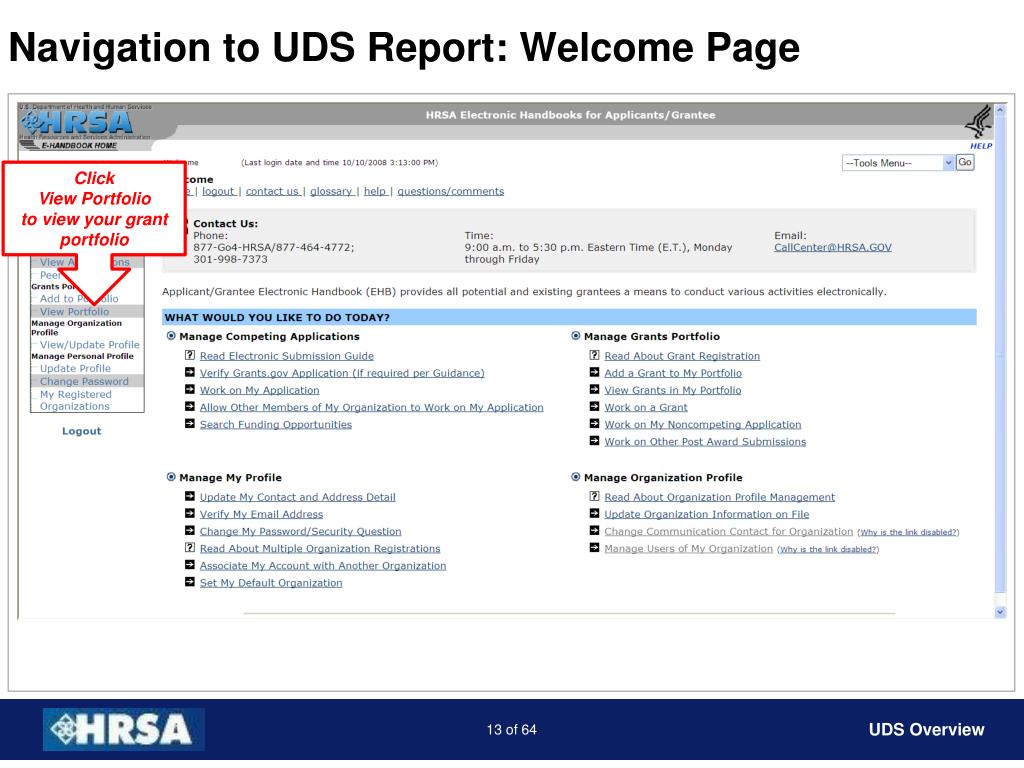Click the scrollbar up arrow
This screenshot has width=1024, height=768.
(1000, 111)
